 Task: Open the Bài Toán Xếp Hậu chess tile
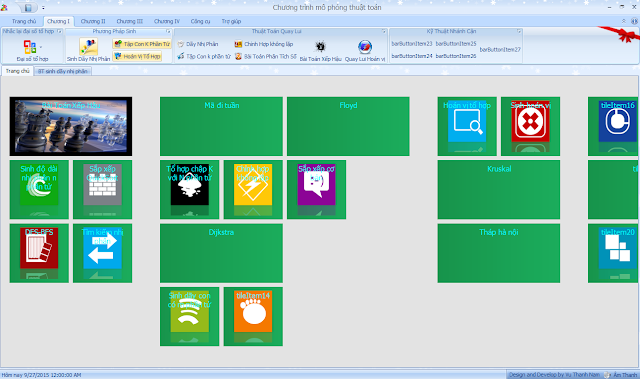click(71, 126)
